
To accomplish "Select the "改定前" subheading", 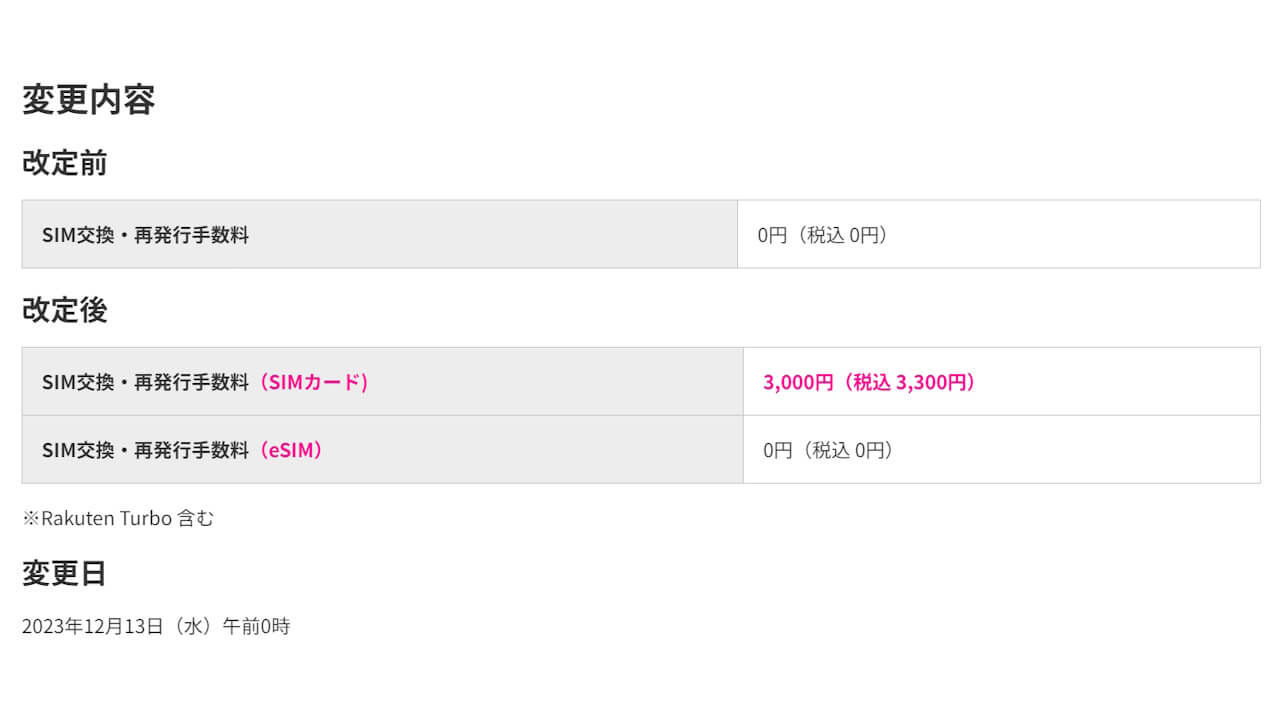I will point(64,163).
